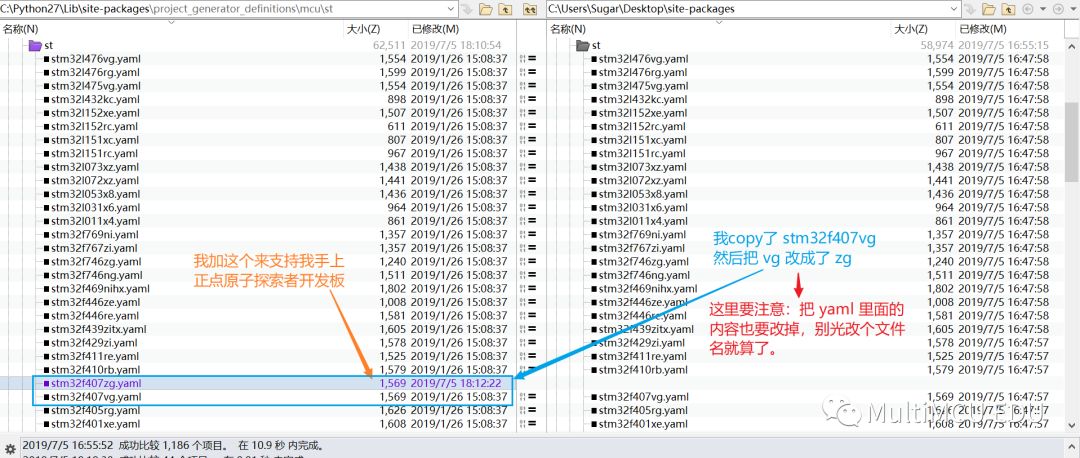Sort left pane by 名称(N) column

[20, 29]
